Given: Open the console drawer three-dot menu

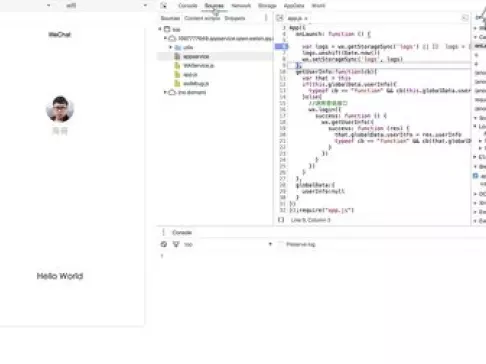Looking at the screenshot, I should coord(163,232).
